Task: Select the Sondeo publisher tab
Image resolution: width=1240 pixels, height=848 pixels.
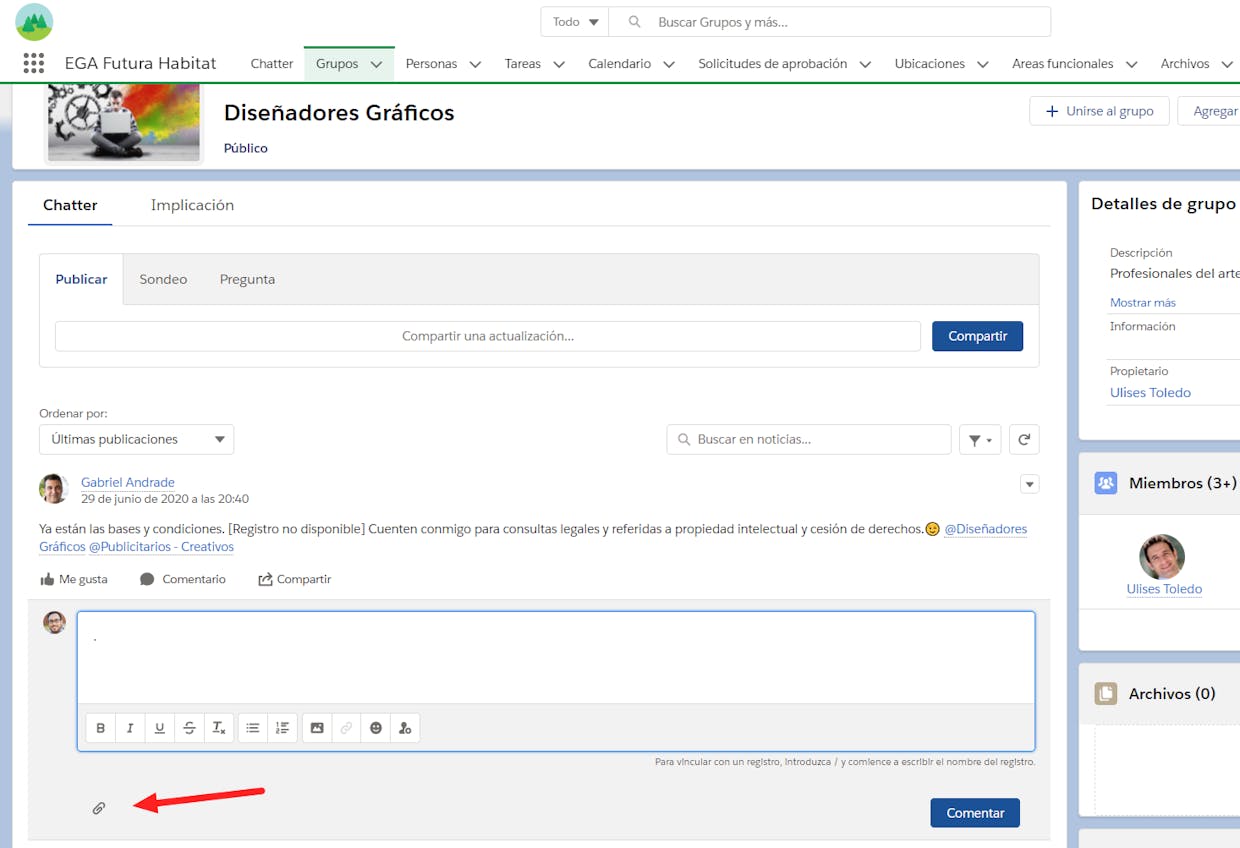Action: coord(163,279)
